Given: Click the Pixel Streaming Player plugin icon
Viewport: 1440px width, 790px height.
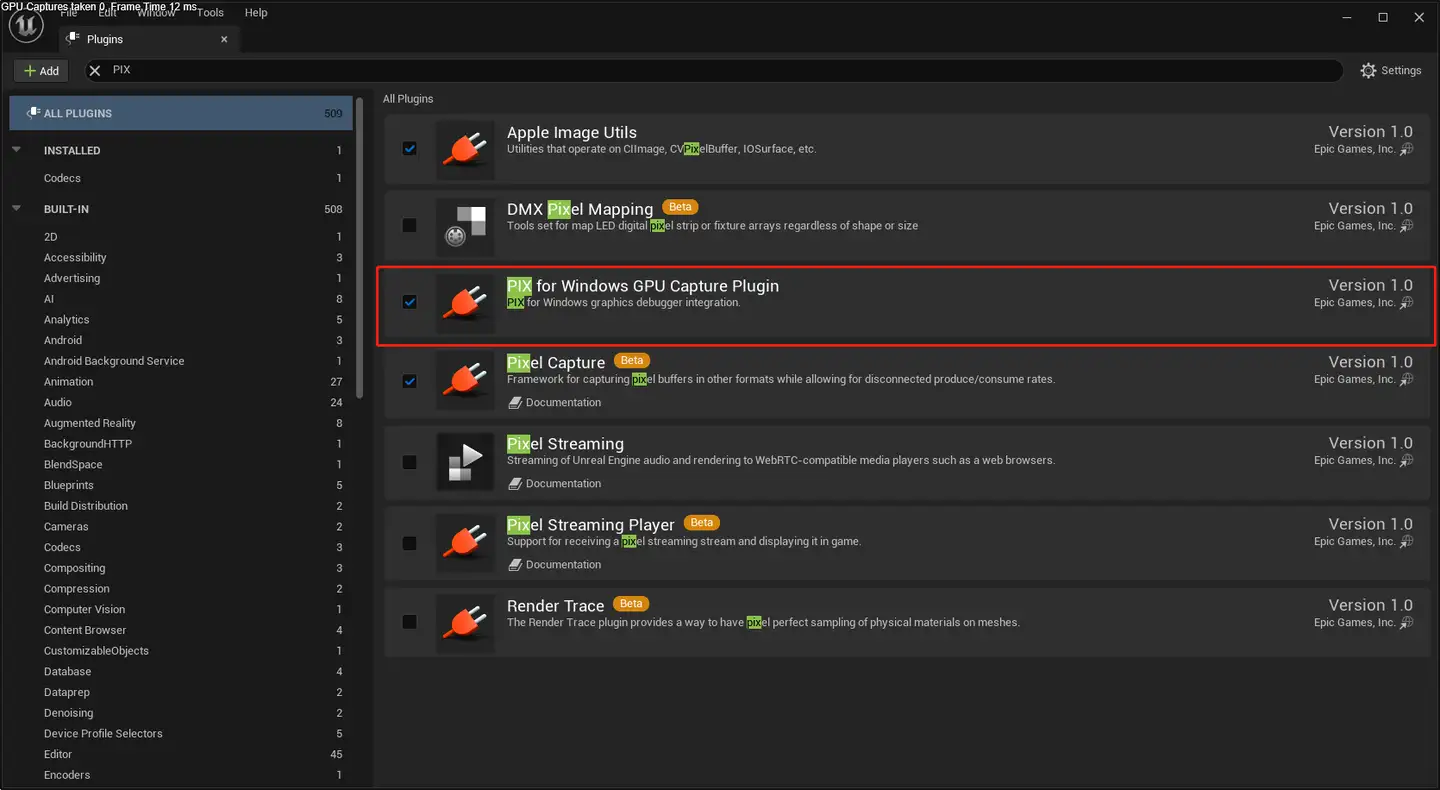Looking at the screenshot, I should click(x=465, y=543).
